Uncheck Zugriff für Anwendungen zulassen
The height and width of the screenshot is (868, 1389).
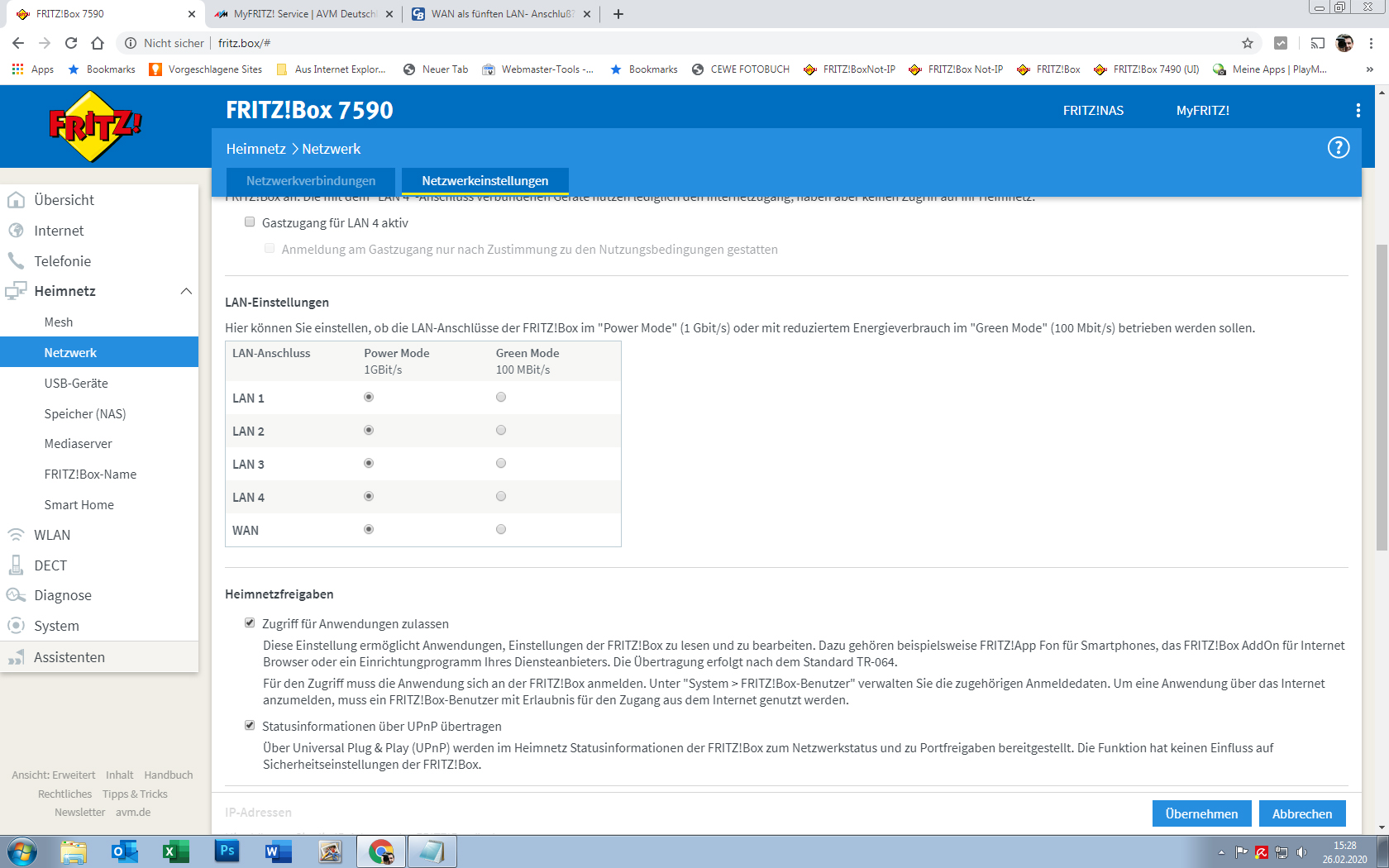coord(250,622)
